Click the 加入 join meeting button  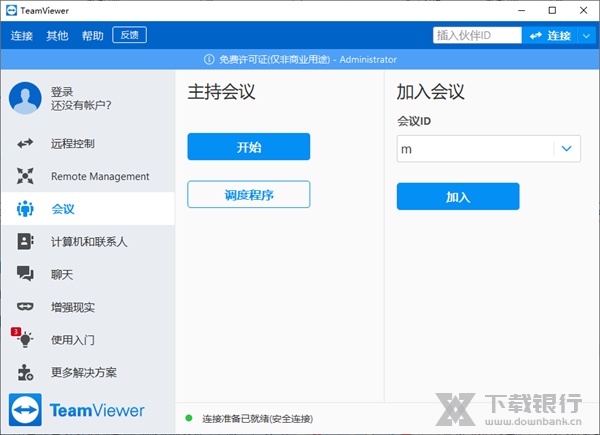click(x=458, y=196)
